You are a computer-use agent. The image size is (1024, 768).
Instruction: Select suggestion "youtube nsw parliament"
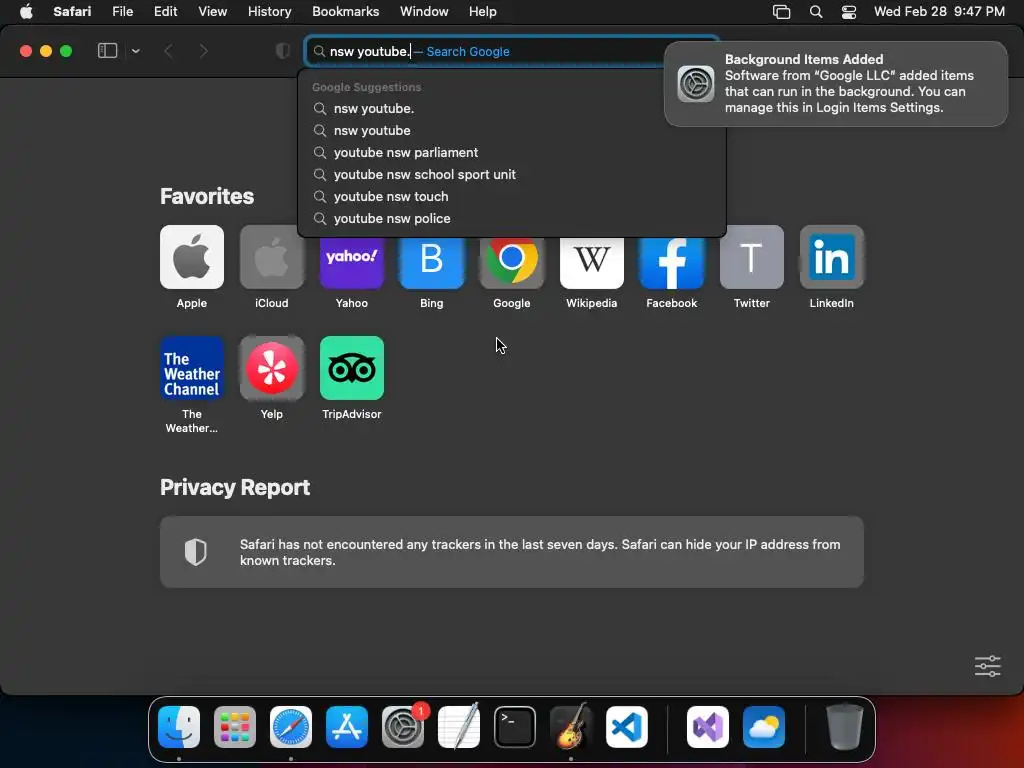511,153
